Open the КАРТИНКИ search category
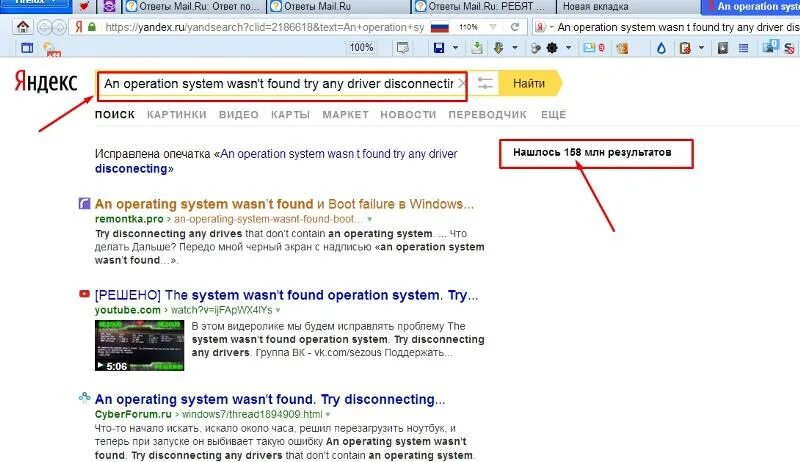Screen dimensions: 800x462 coord(177,115)
